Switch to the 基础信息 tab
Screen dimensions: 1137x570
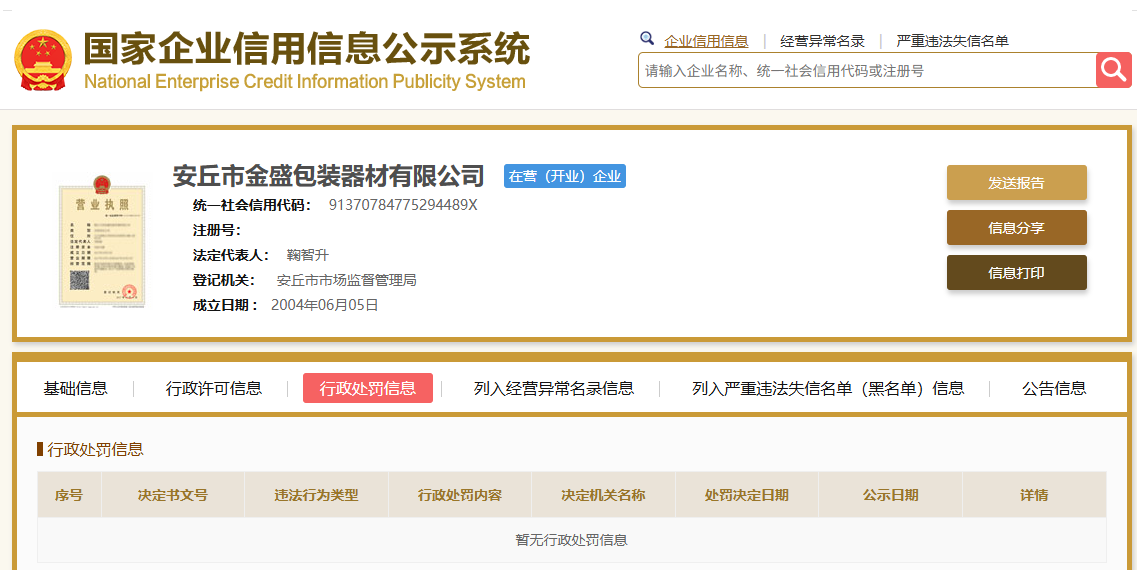(75, 388)
